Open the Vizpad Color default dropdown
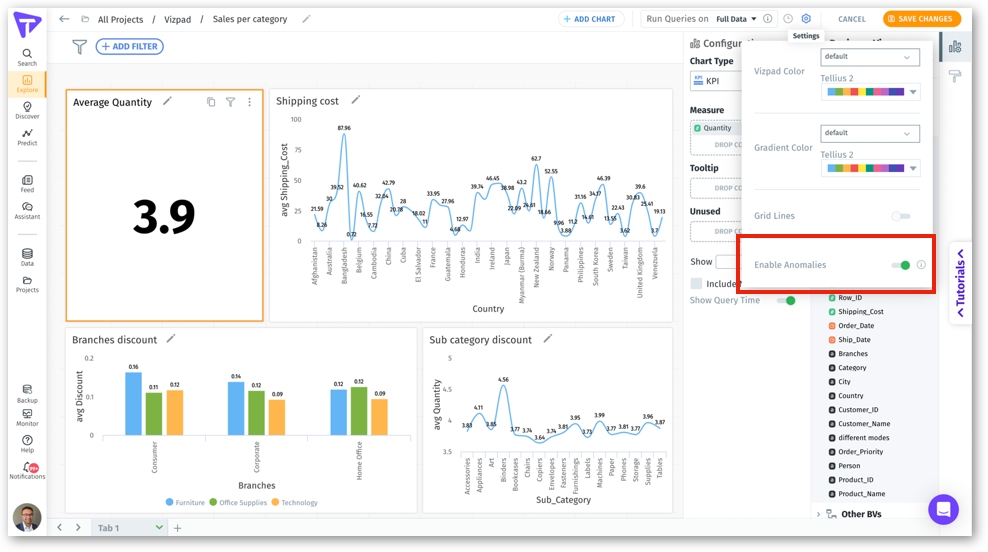The image size is (988, 552). (x=869, y=57)
